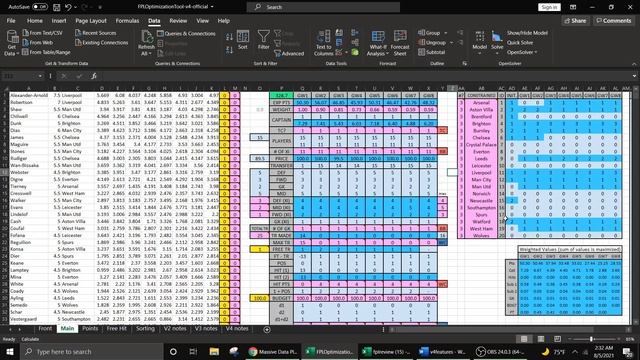The height and width of the screenshot is (360, 640).
Task: Switch to Page Layout view
Action: (541, 339)
